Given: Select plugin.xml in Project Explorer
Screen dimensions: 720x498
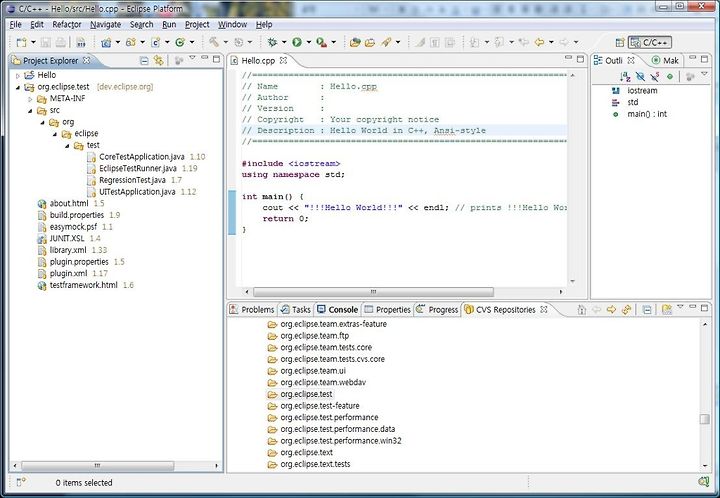Looking at the screenshot, I should (68, 274).
